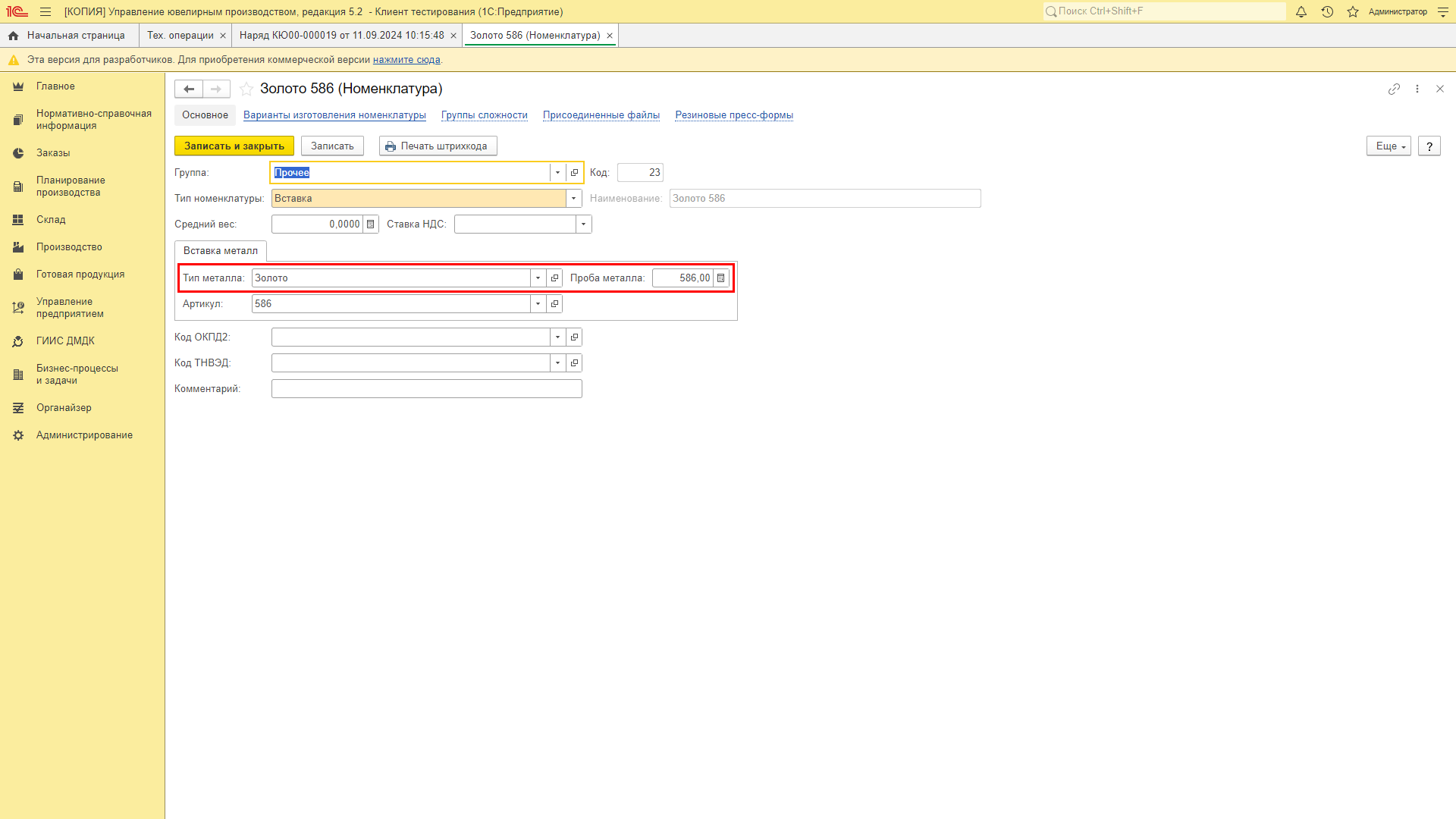Screen dimensions: 1456x819
Task: Open notifications bell
Action: (x=1301, y=11)
